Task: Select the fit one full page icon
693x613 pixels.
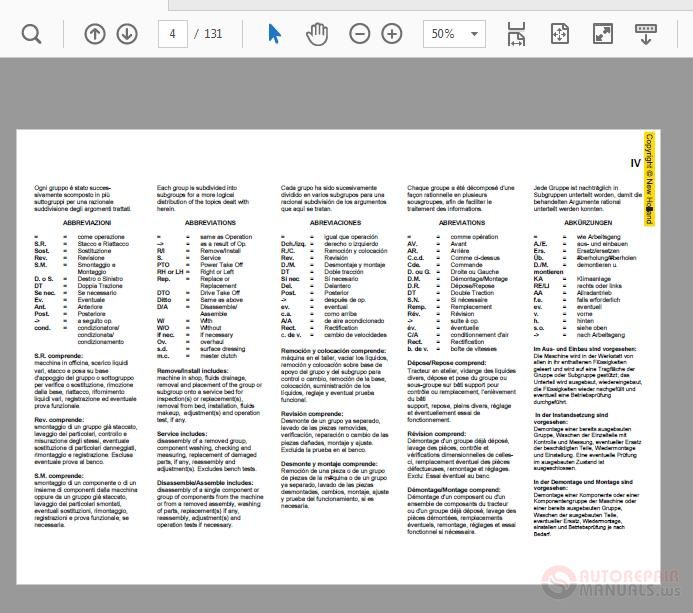Action: (x=560, y=34)
